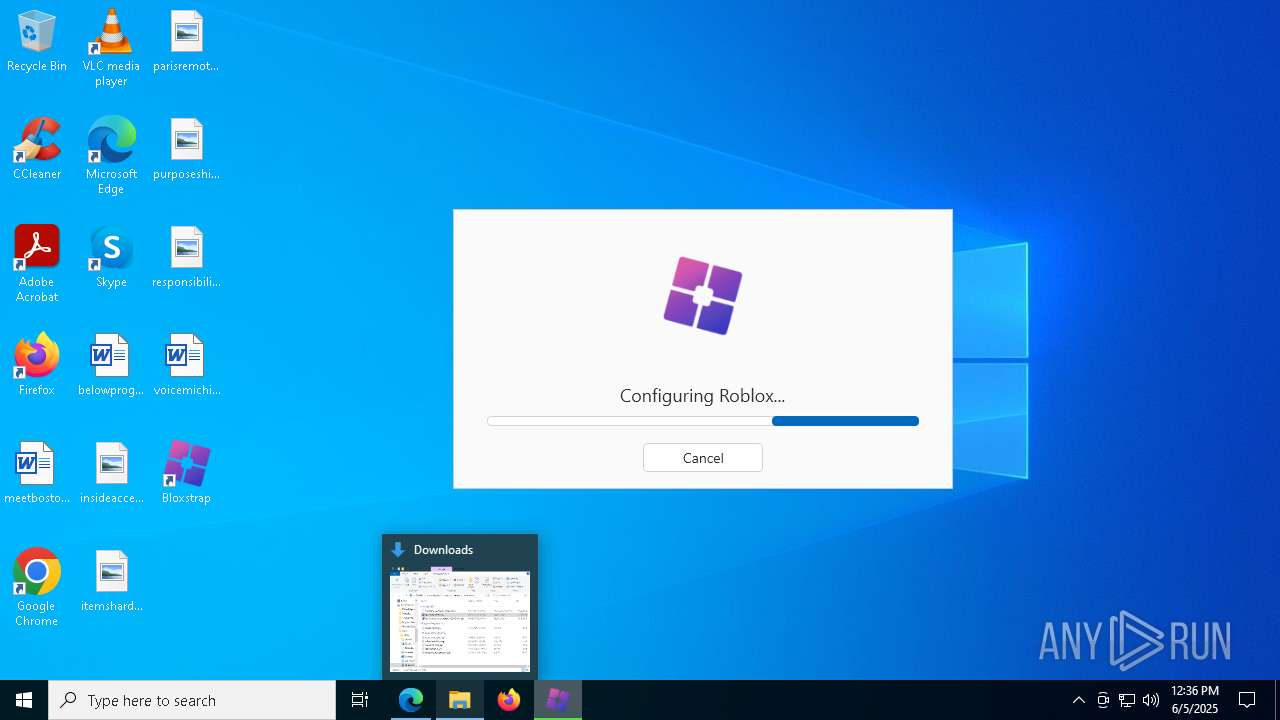Viewport: 1280px width, 720px height.
Task: Switch to Firefox on the taskbar
Action: (x=509, y=700)
